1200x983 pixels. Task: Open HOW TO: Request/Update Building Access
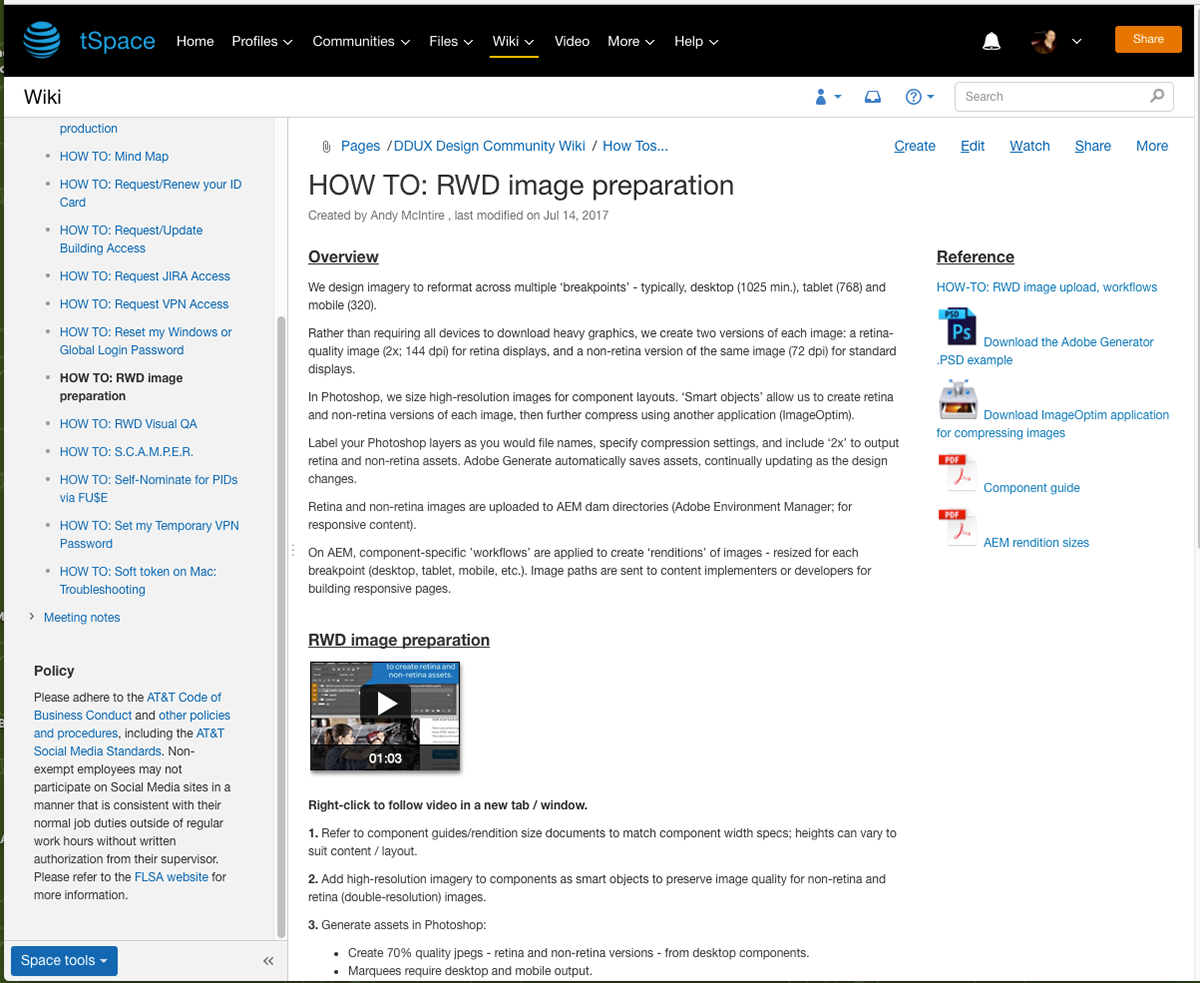point(131,239)
